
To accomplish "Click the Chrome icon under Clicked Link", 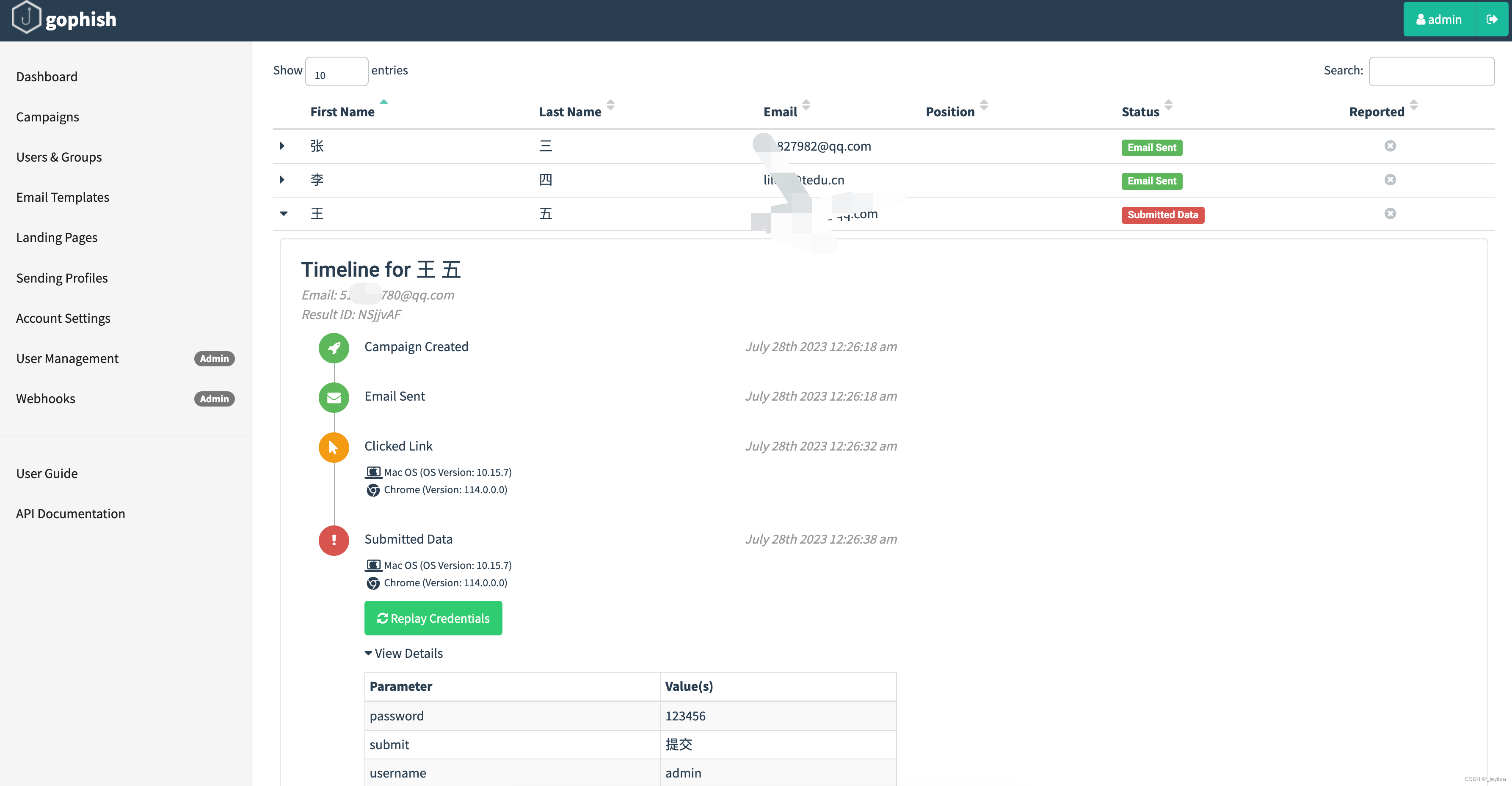I will 373,490.
